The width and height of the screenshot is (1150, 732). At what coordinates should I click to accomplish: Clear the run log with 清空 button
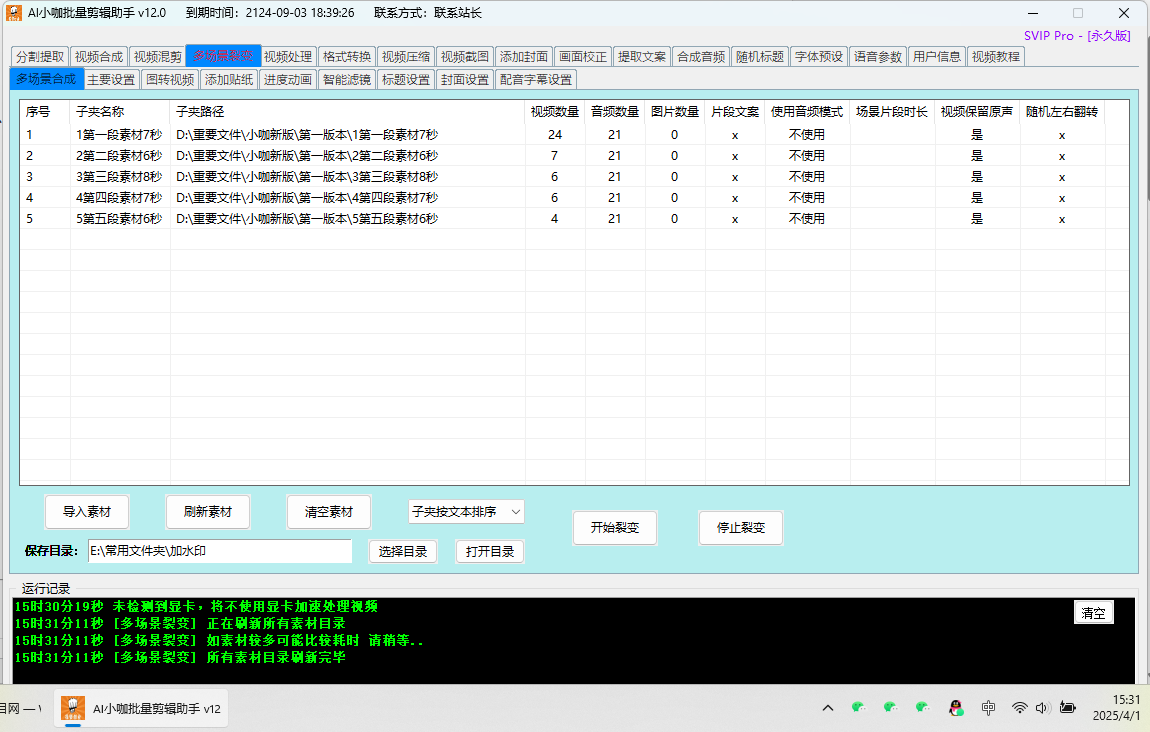click(x=1093, y=613)
